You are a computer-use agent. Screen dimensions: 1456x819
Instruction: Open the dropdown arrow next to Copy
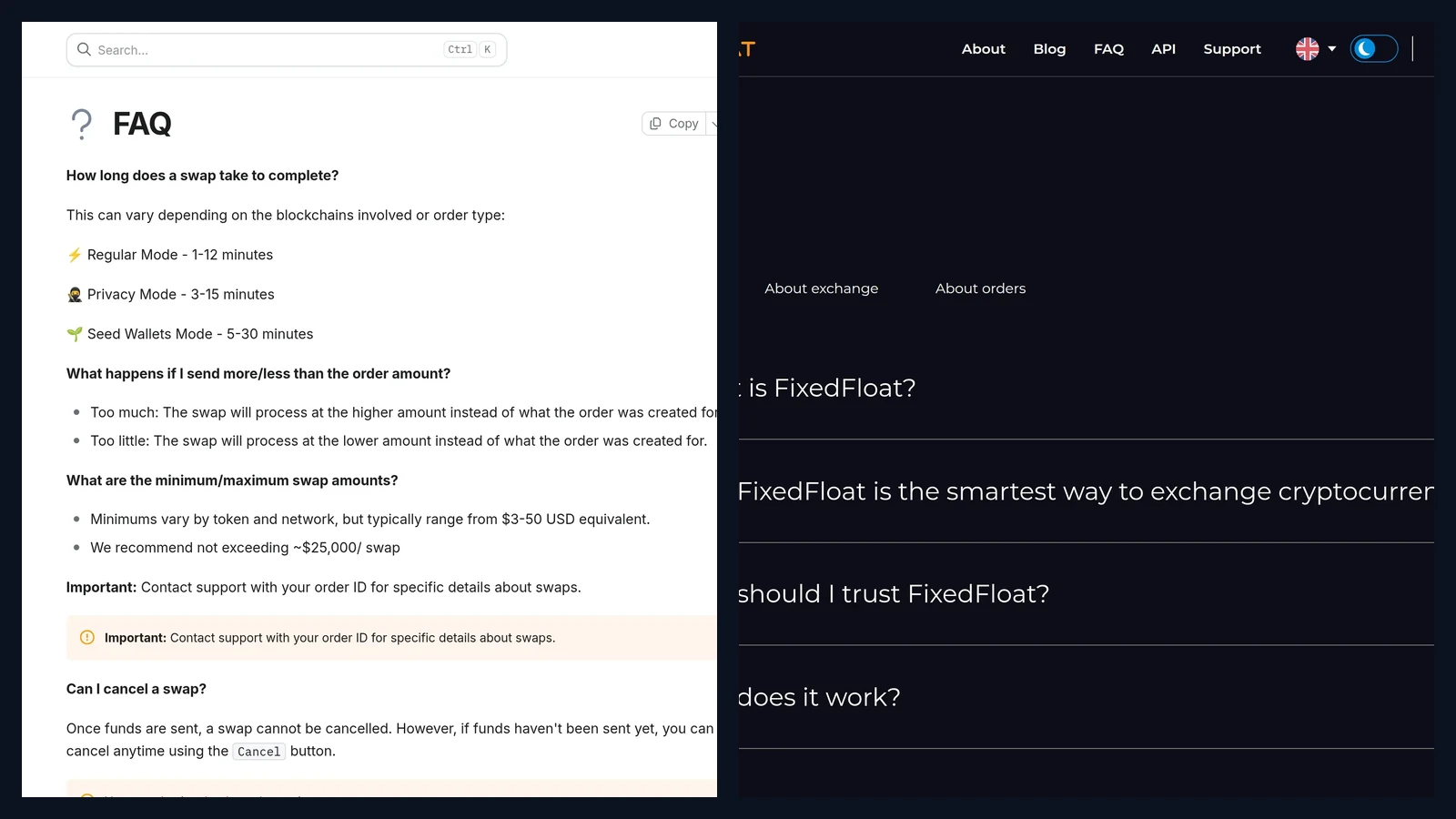713,124
